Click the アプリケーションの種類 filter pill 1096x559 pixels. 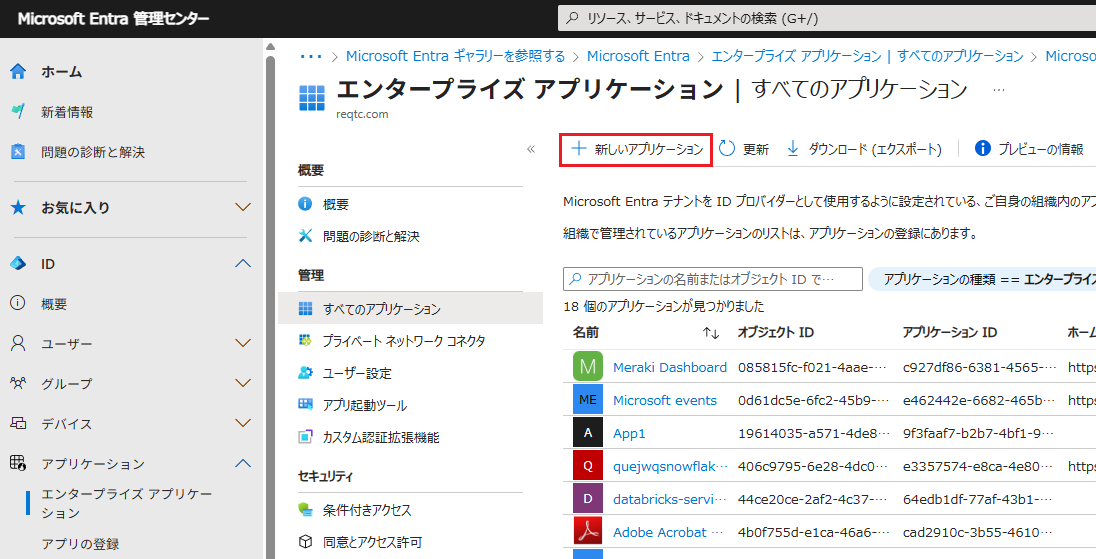click(982, 279)
